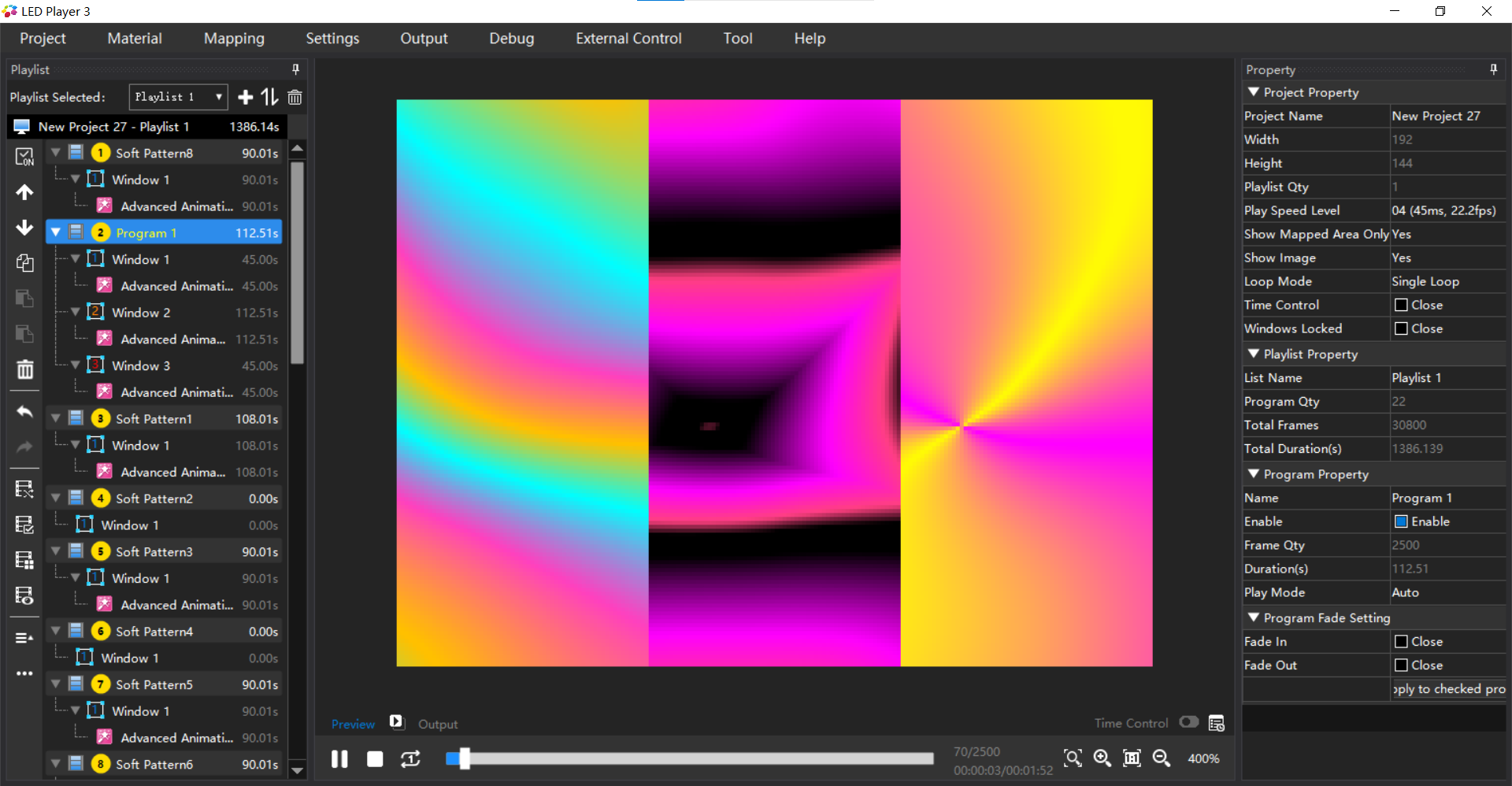
Task: Open the Playlist Selected dropdown
Action: coord(178,97)
